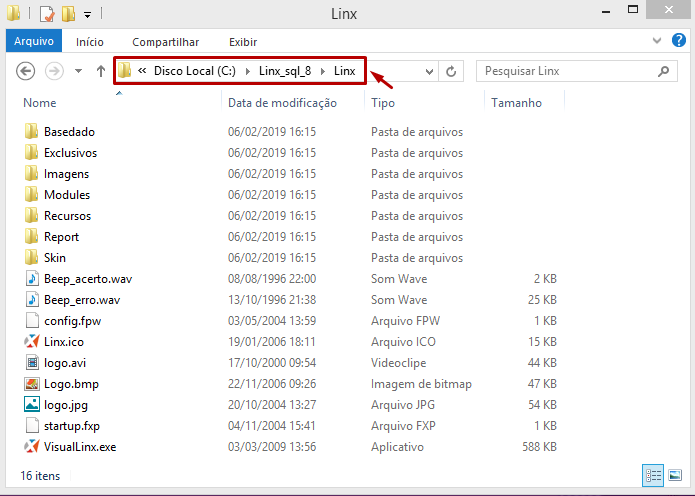Sort by the Data de modificação column header
This screenshot has width=695, height=496.
point(282,103)
